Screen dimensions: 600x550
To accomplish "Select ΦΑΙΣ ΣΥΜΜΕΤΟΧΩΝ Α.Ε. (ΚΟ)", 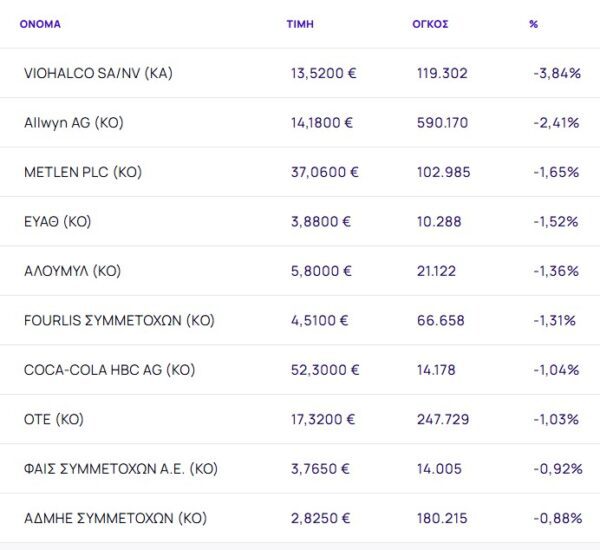I will click(120, 469).
